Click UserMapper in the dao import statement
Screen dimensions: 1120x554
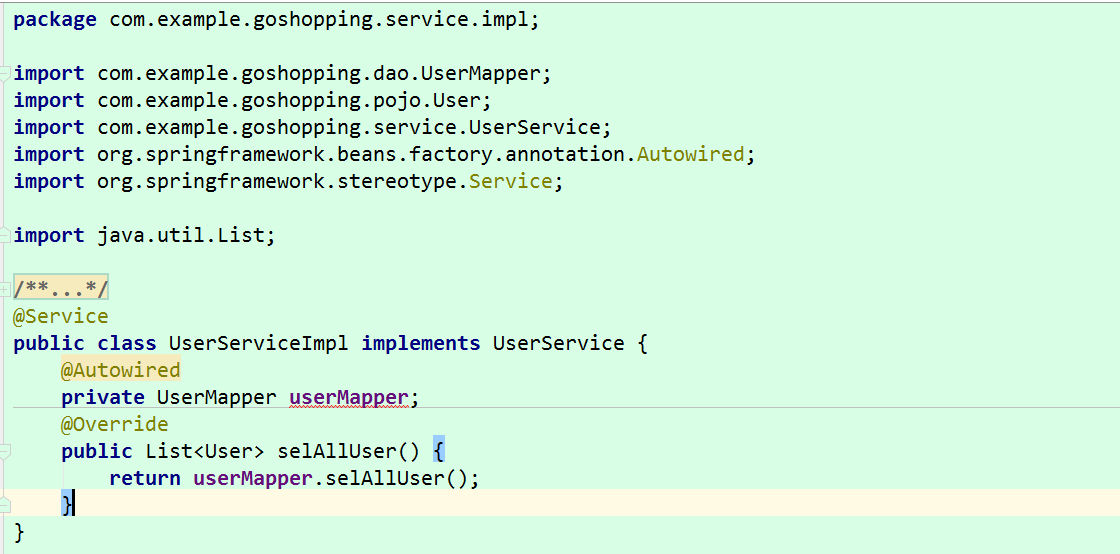pos(480,73)
